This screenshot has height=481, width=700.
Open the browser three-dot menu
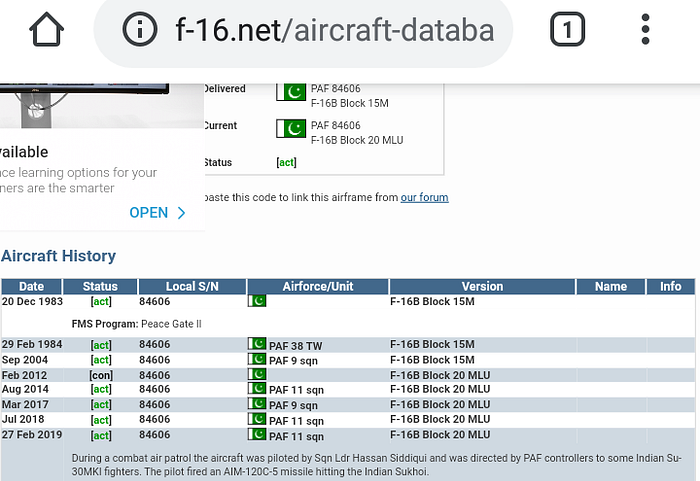[x=645, y=29]
